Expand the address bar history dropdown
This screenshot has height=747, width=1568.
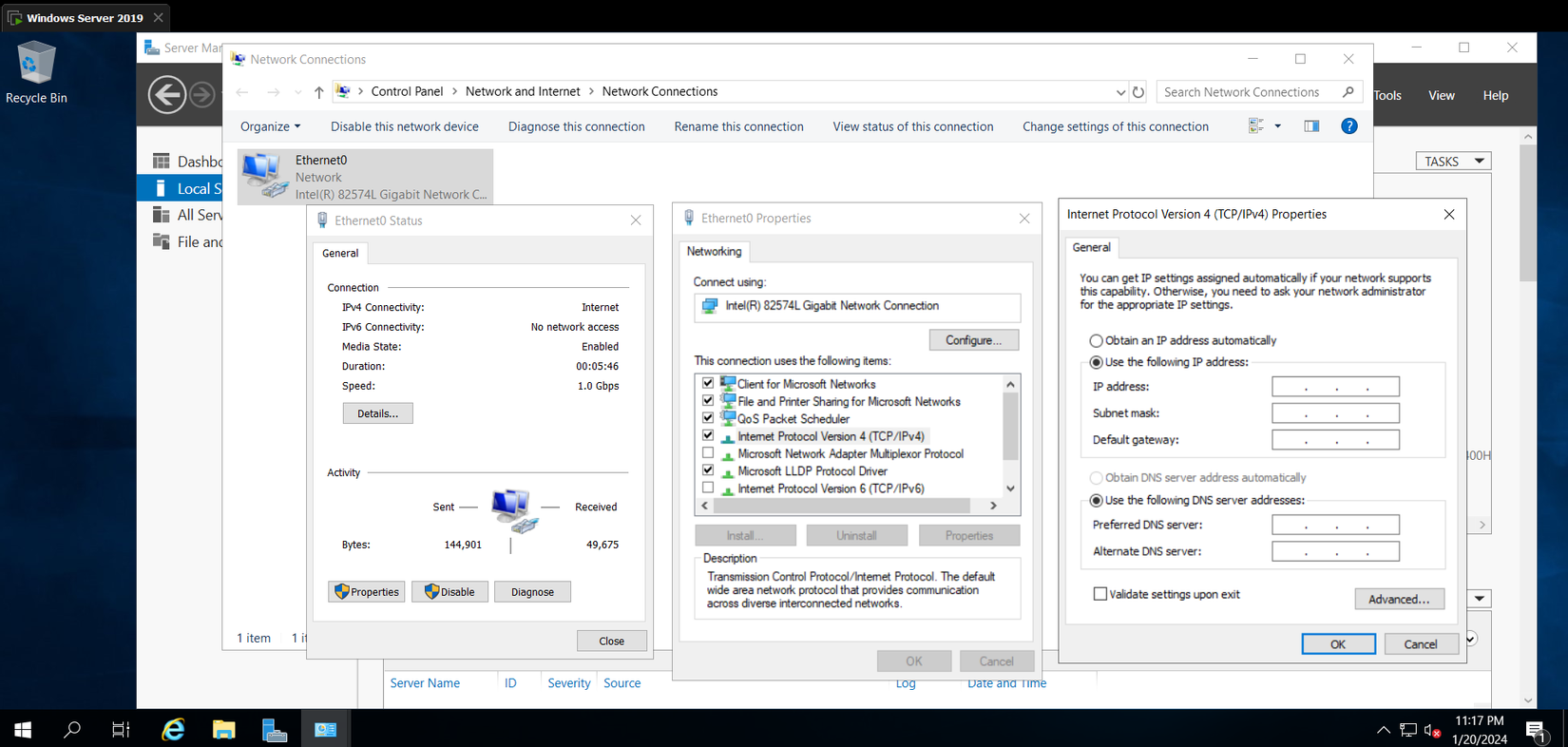(x=1120, y=92)
